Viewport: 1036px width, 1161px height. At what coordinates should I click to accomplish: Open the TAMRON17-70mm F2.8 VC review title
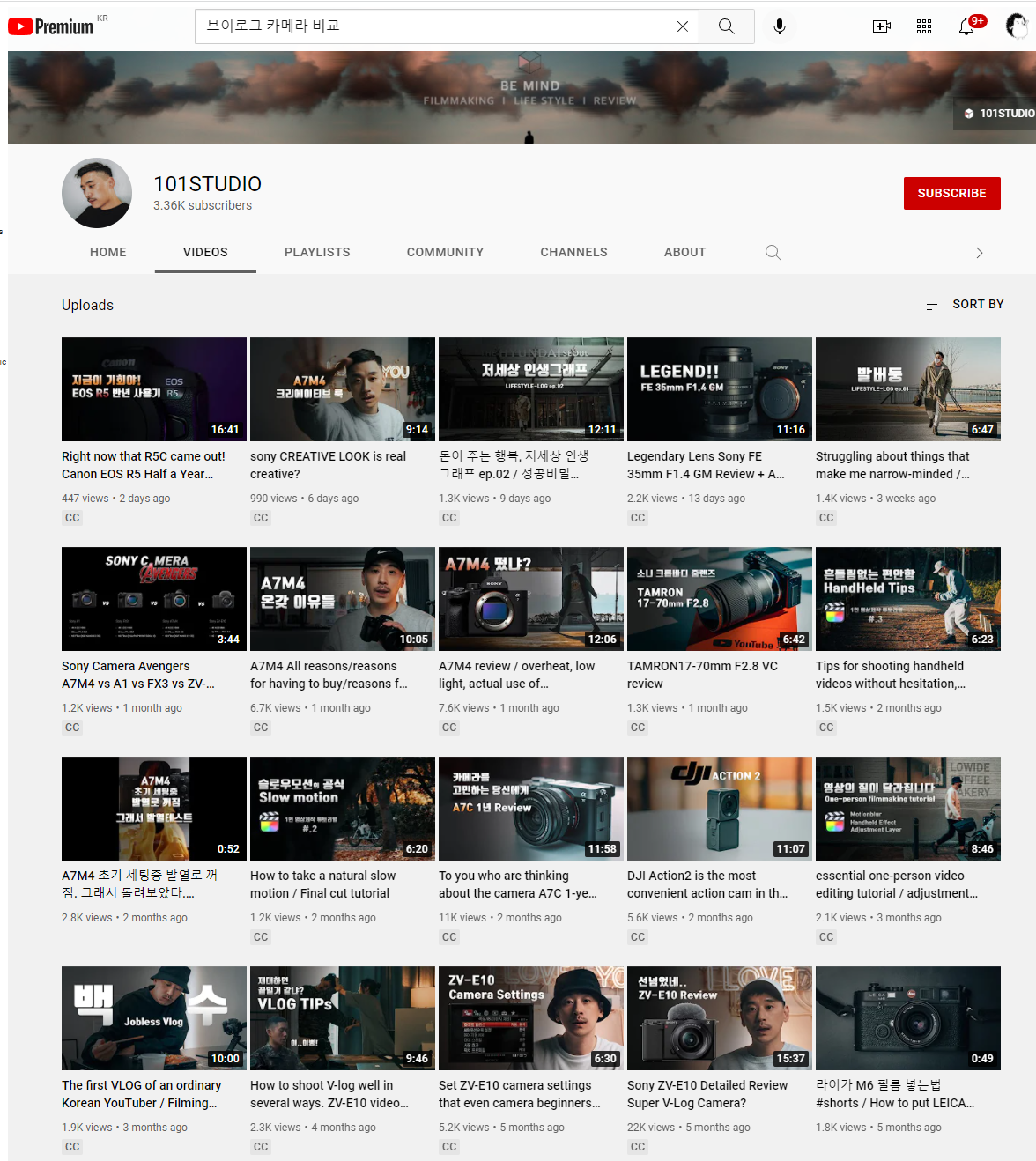click(702, 675)
